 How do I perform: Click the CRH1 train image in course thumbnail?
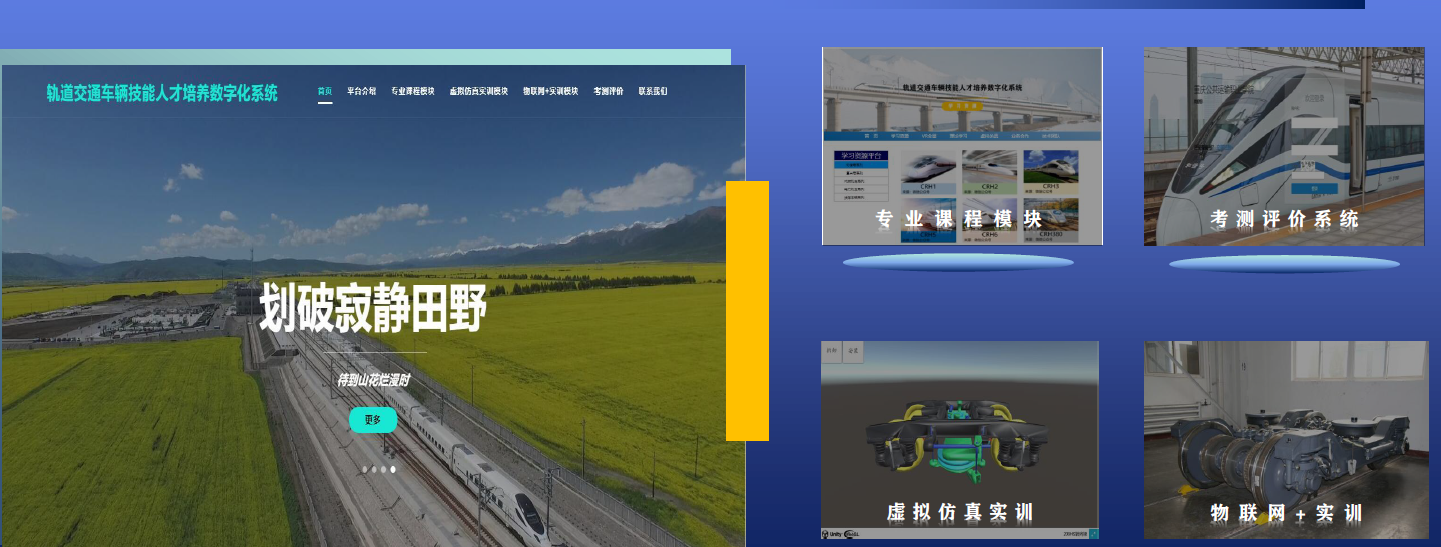click(x=928, y=168)
